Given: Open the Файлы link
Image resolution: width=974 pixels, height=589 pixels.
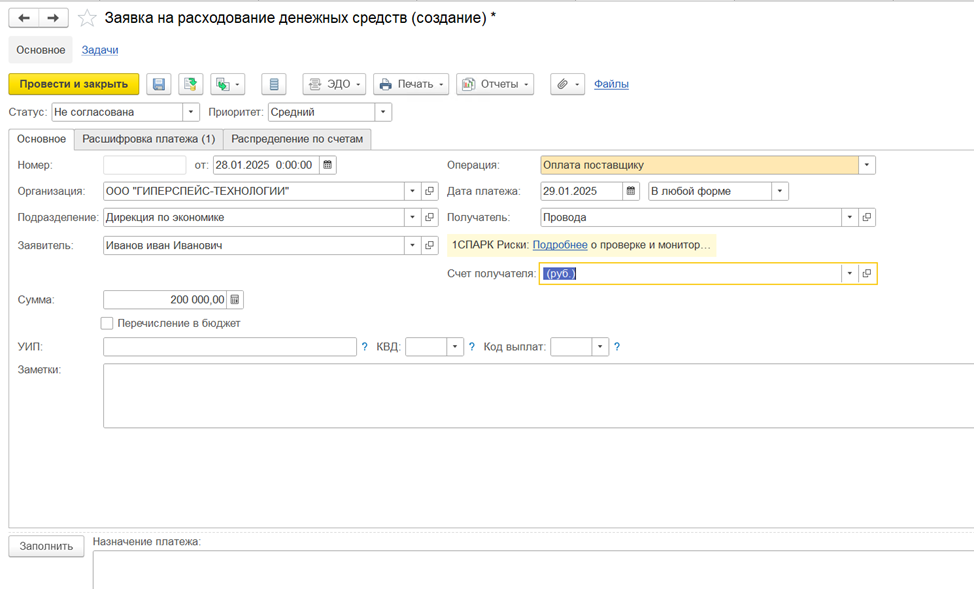Looking at the screenshot, I should [x=611, y=84].
